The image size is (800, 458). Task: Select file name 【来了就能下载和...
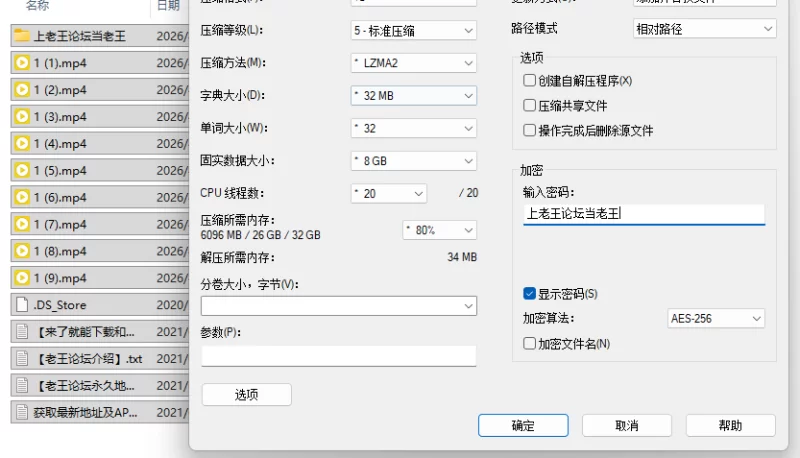pos(84,332)
